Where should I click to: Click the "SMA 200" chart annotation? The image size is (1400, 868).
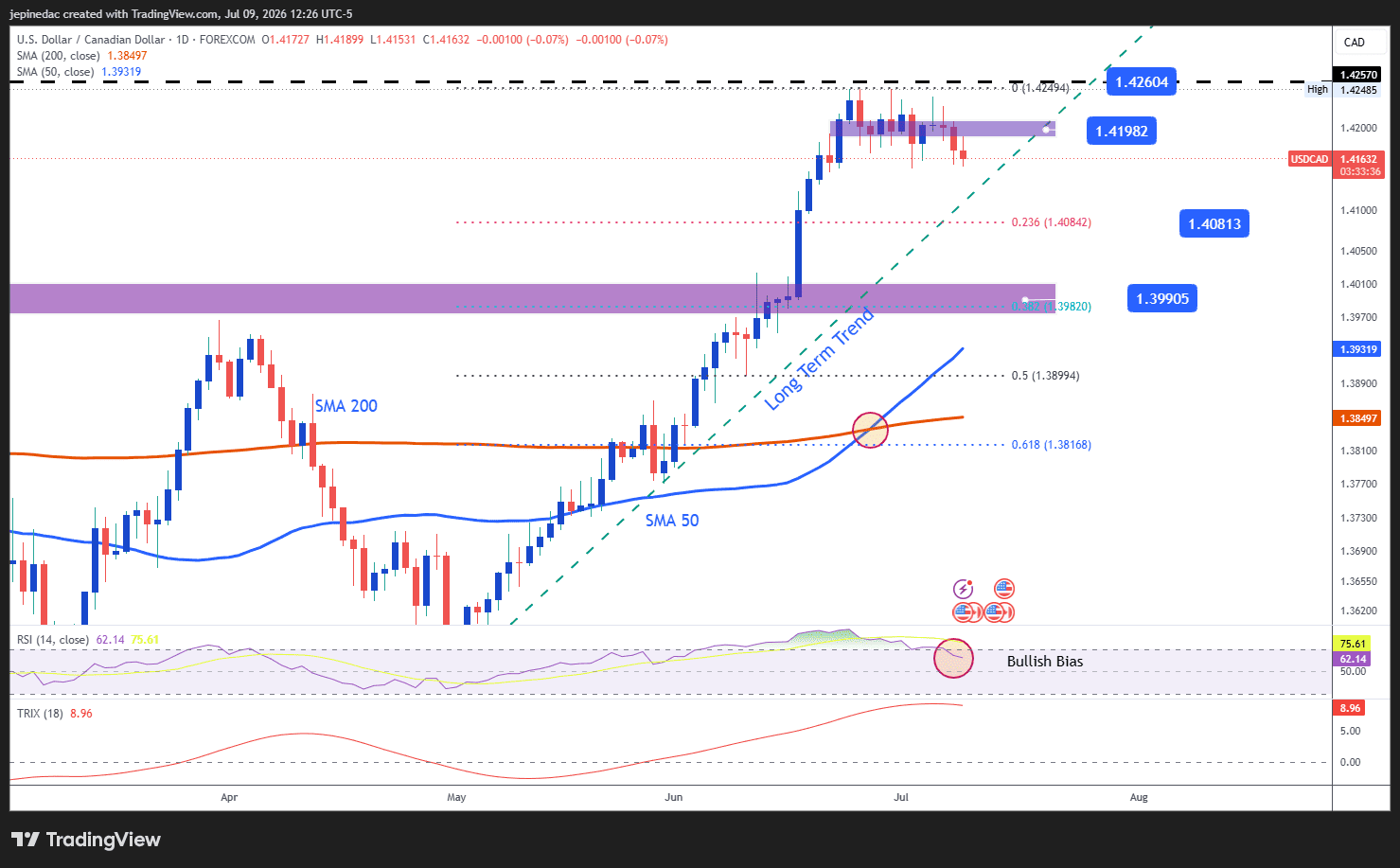coord(346,406)
